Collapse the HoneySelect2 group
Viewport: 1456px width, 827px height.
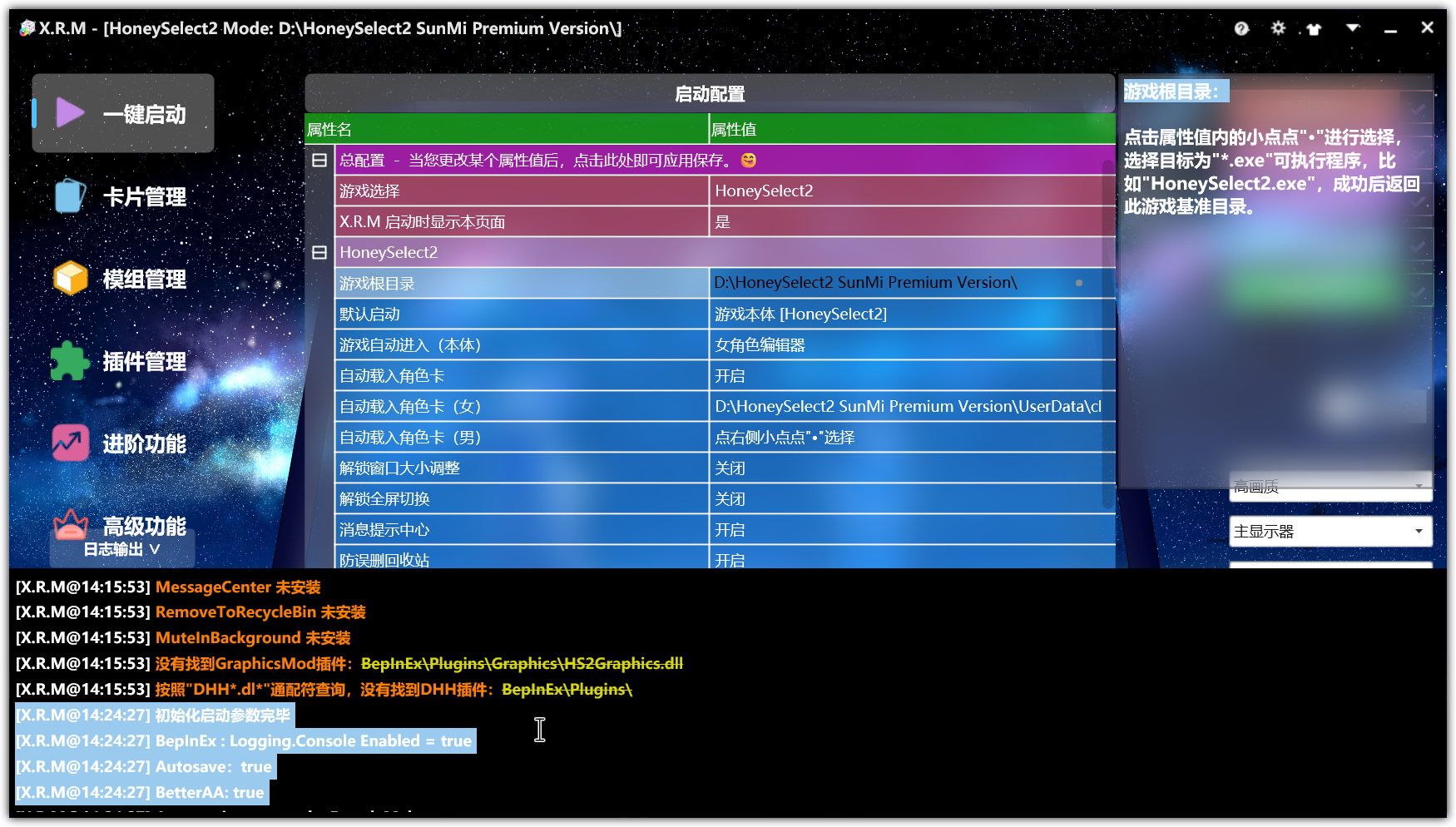pos(319,252)
